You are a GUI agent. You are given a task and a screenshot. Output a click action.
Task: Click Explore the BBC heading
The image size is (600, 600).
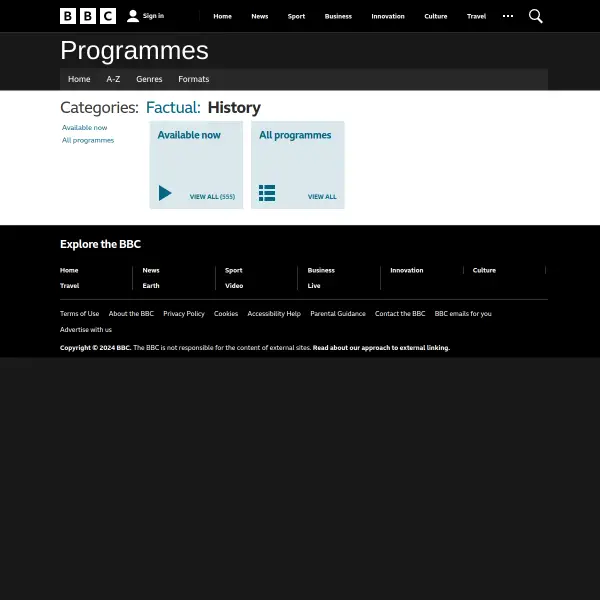101,244
